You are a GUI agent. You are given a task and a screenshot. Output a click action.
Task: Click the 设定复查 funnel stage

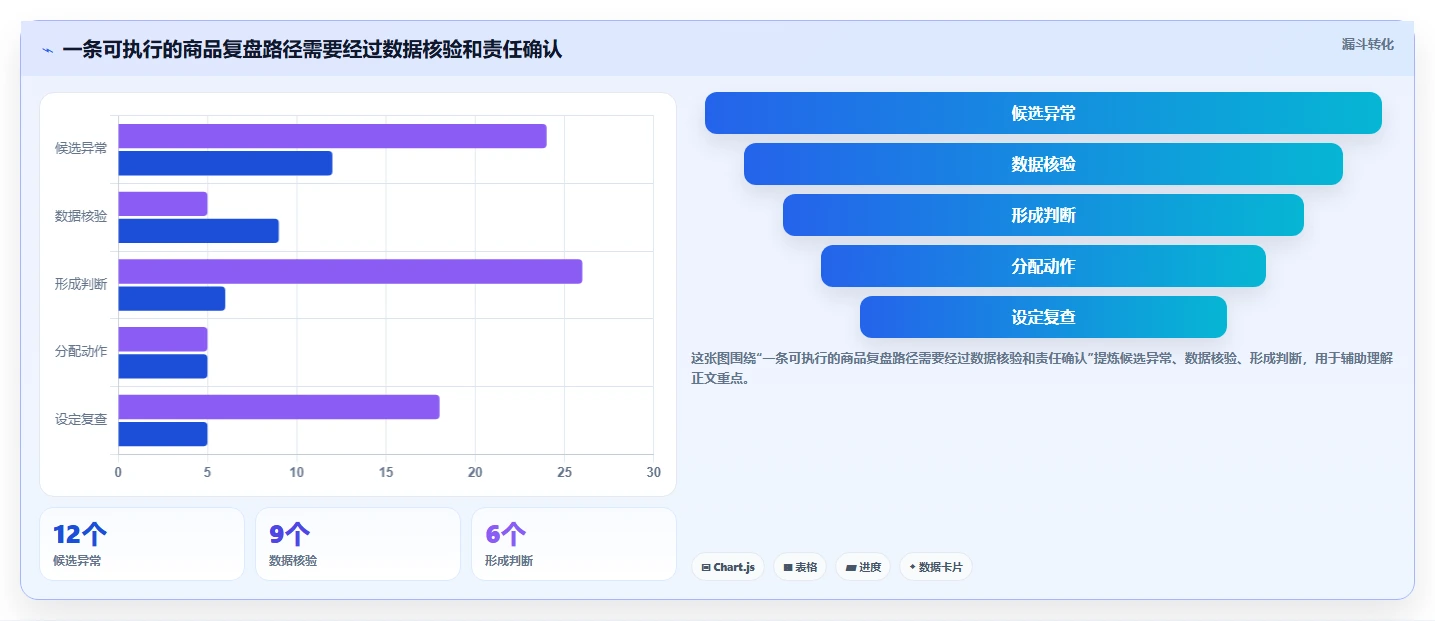[x=1043, y=317]
